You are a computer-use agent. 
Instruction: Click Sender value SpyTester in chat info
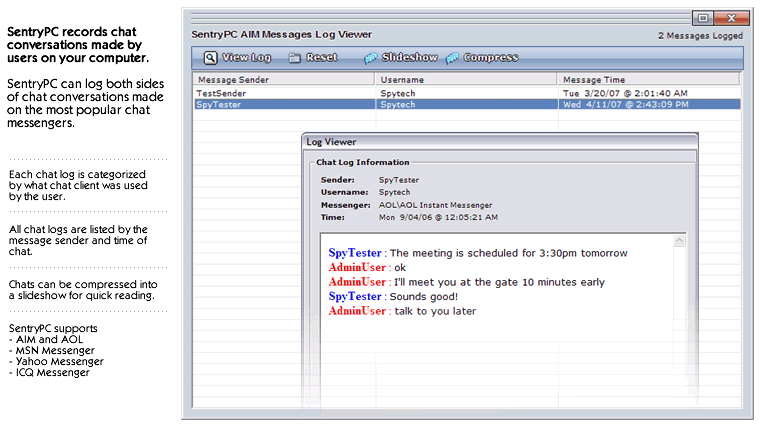(398, 180)
